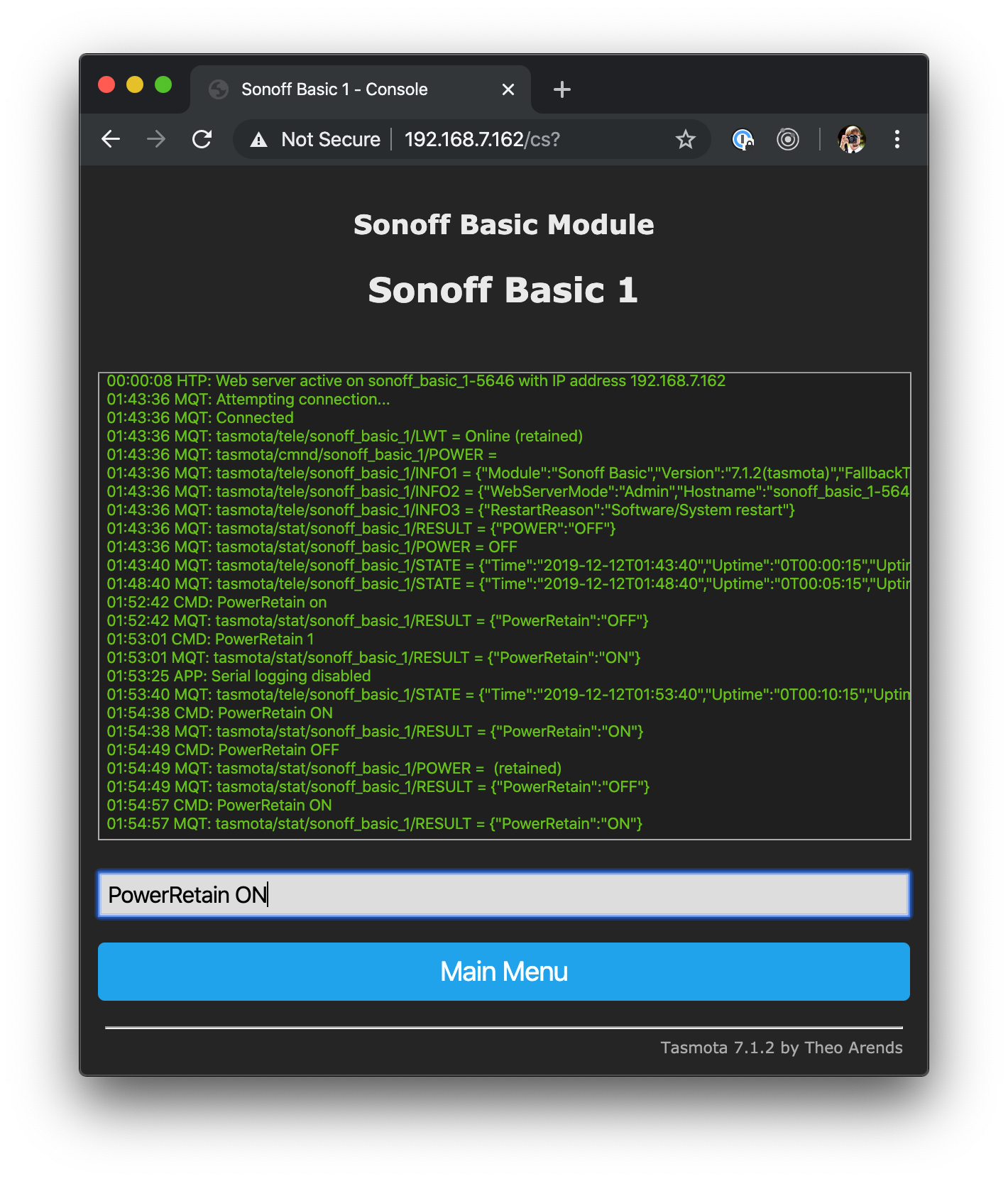Click the 01:54:38 RESULT PowerRetain ON line
This screenshot has height=1181, width=1008.
pos(376,732)
